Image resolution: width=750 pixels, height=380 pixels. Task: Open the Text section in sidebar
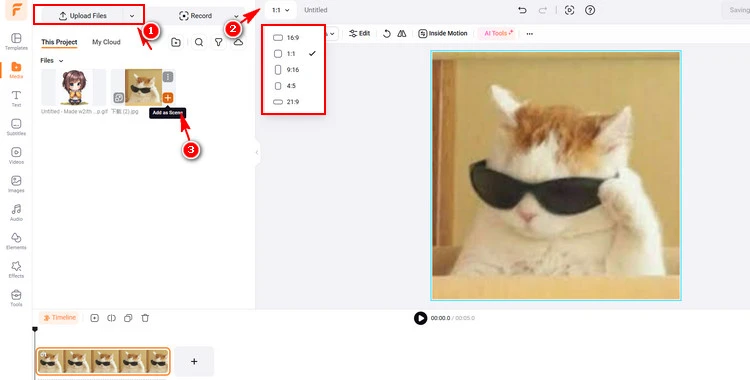point(16,98)
